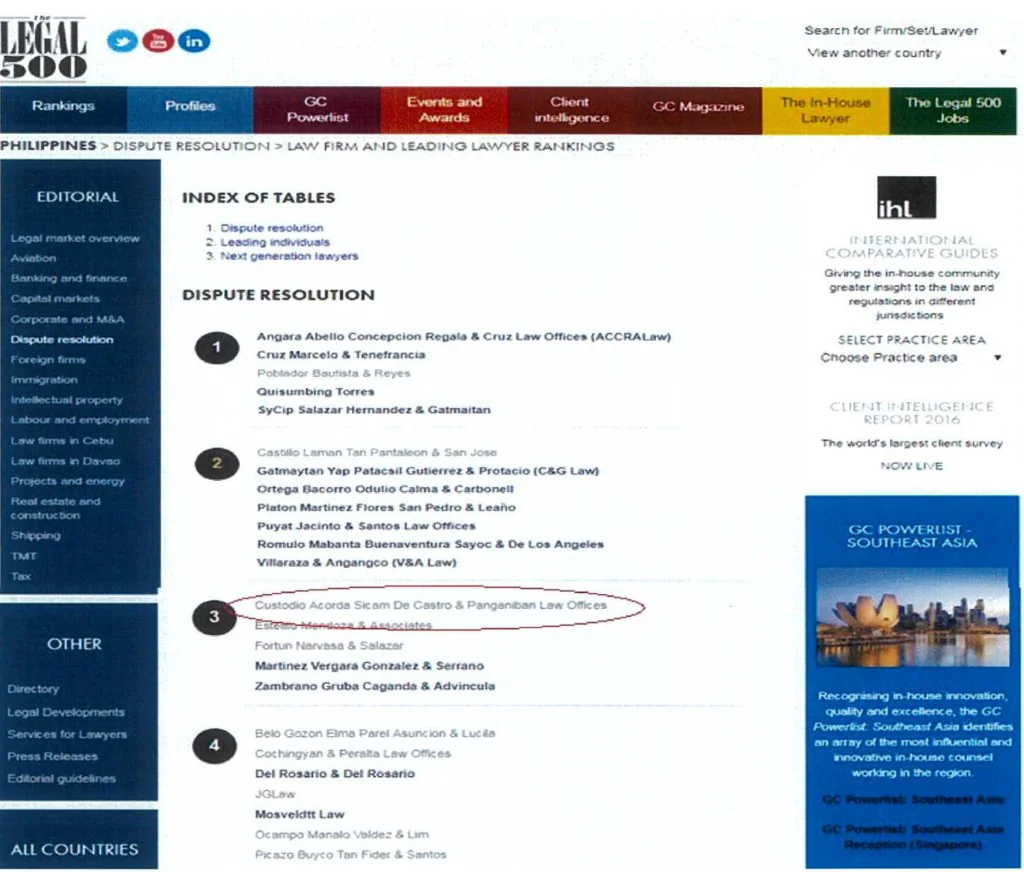Viewport: 1024px width, 872px height.
Task: Open Tax section
Action: (x=20, y=577)
